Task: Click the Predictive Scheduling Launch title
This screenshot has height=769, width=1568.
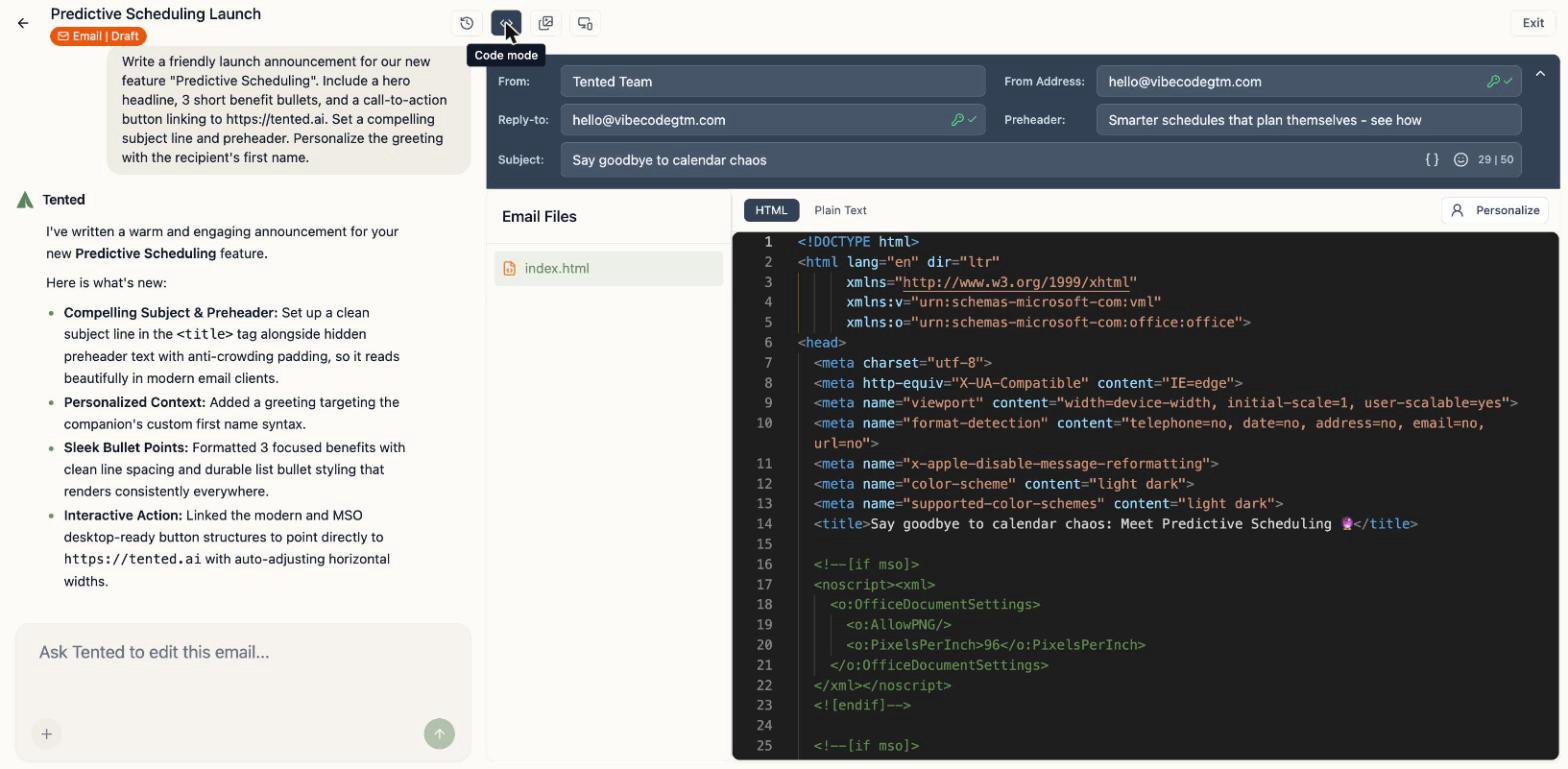Action: point(156,14)
